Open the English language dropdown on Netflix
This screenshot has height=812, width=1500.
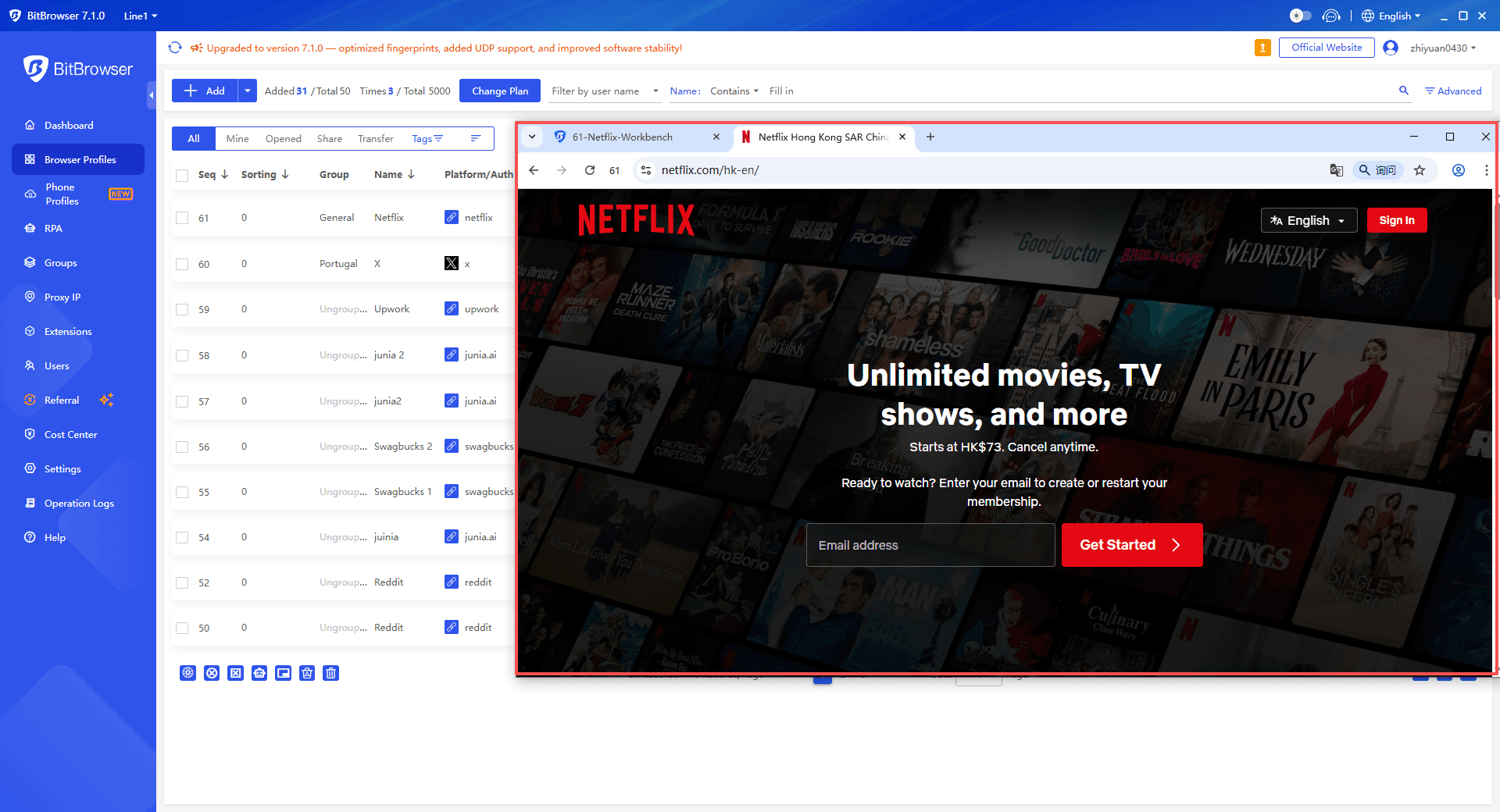1309,220
